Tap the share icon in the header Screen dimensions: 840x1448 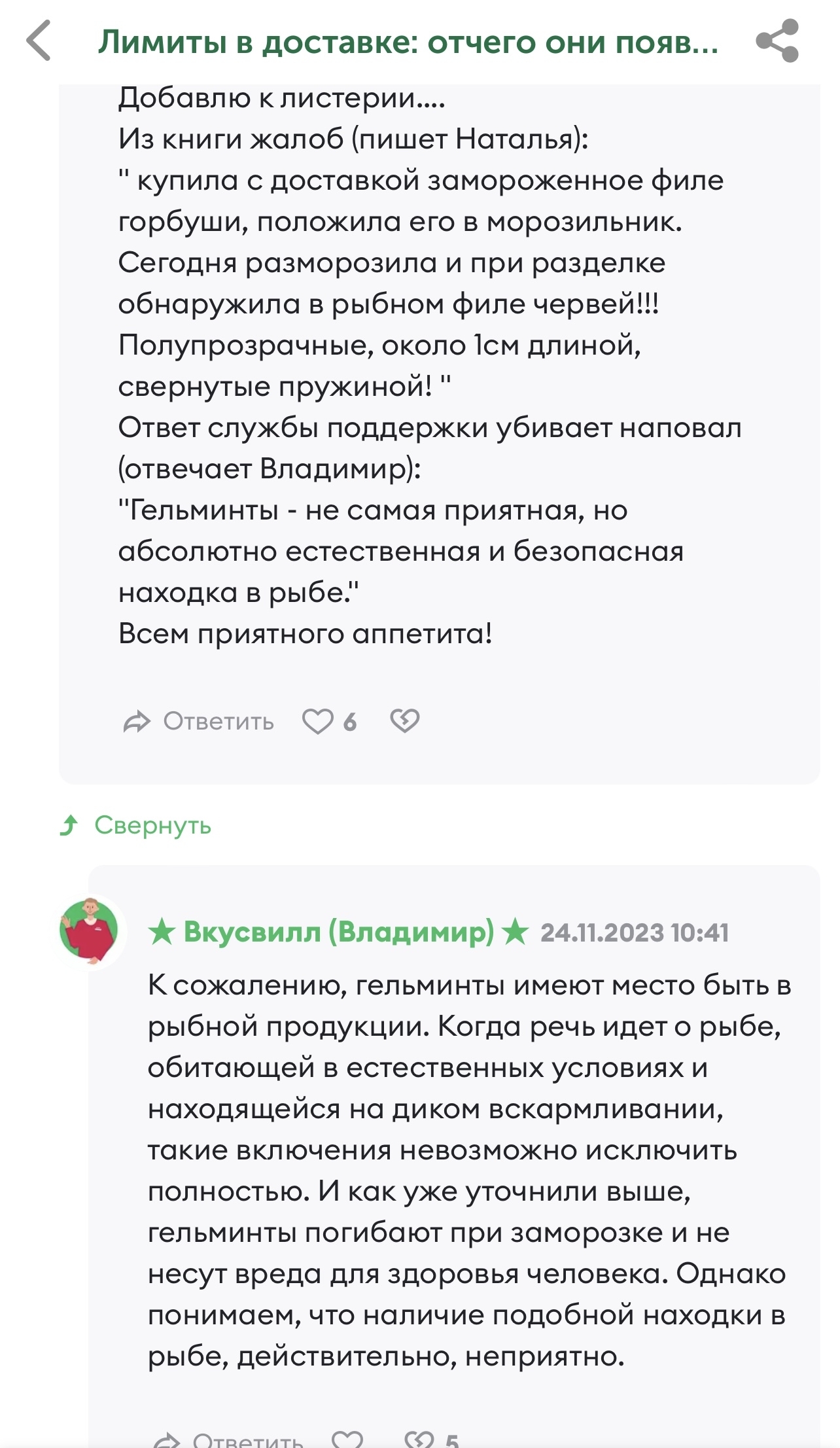click(x=777, y=41)
